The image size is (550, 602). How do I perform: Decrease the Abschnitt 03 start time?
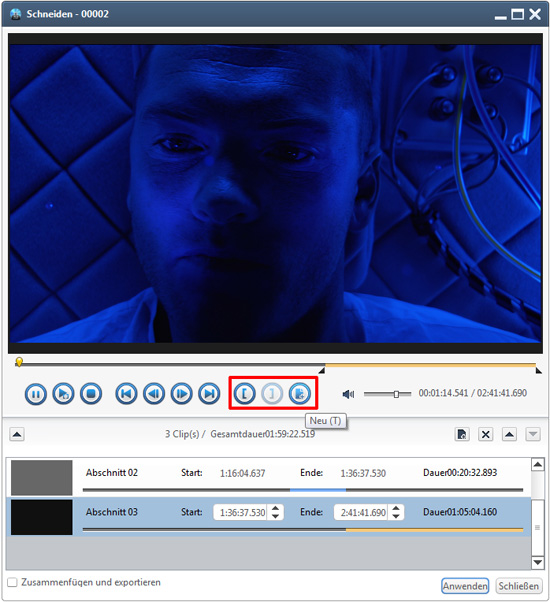click(x=276, y=516)
